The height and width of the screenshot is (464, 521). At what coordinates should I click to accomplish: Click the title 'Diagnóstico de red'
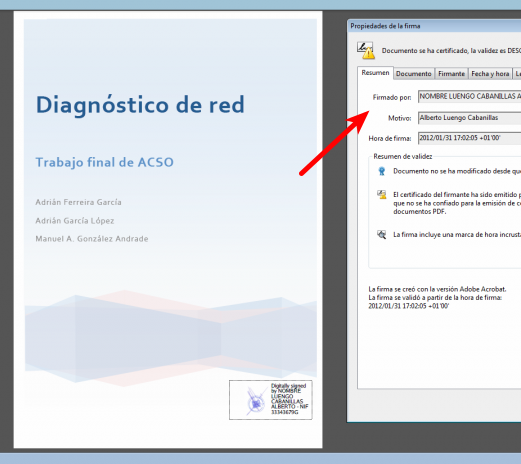[140, 105]
